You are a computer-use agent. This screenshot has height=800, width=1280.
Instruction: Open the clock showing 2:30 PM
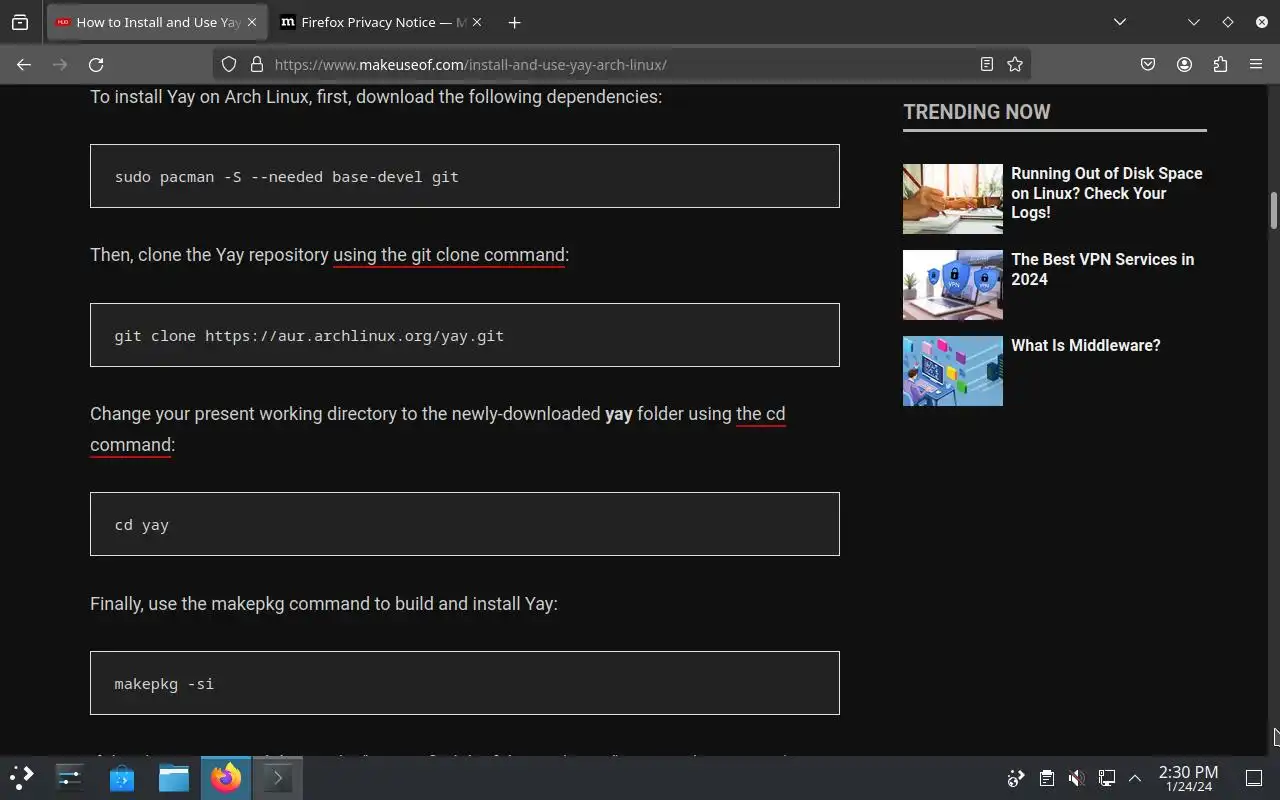tap(1188, 778)
